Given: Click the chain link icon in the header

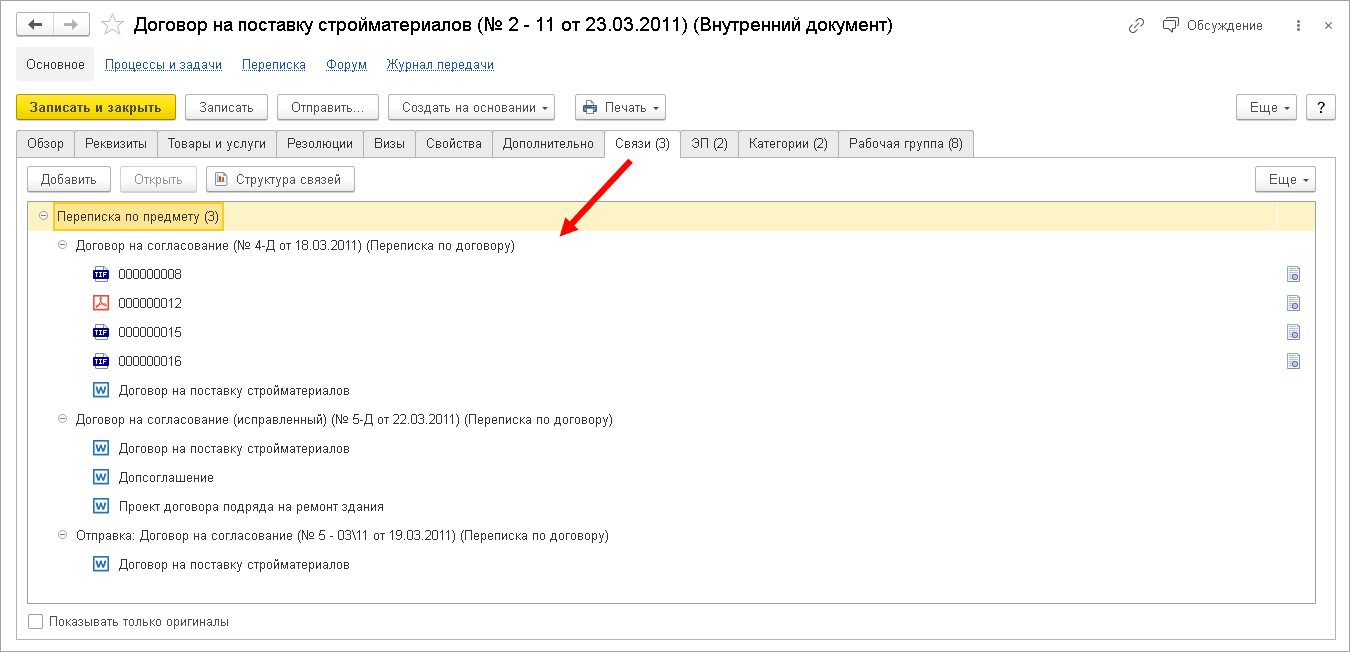Looking at the screenshot, I should click(1136, 25).
